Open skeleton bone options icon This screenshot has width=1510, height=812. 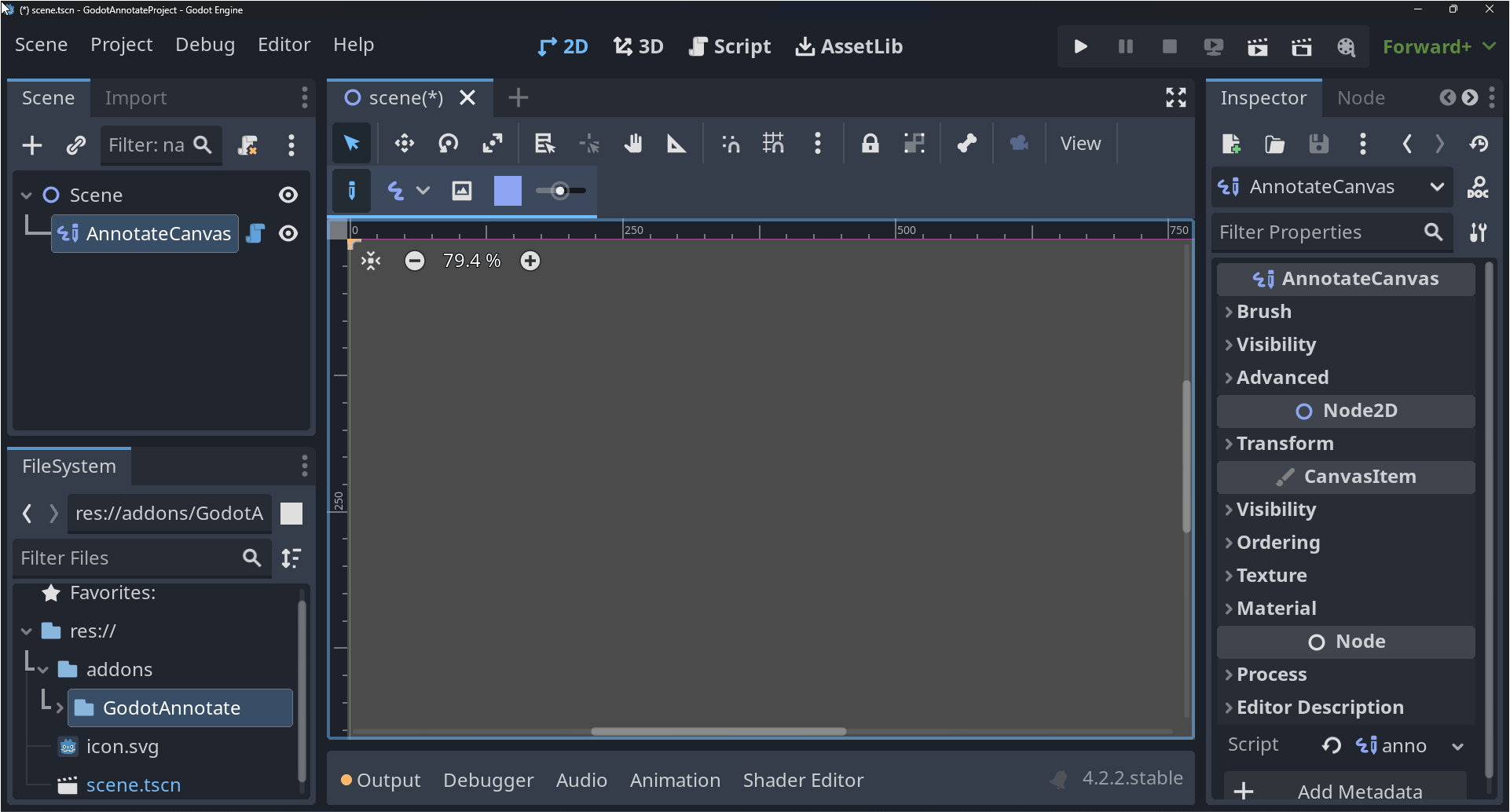(966, 144)
